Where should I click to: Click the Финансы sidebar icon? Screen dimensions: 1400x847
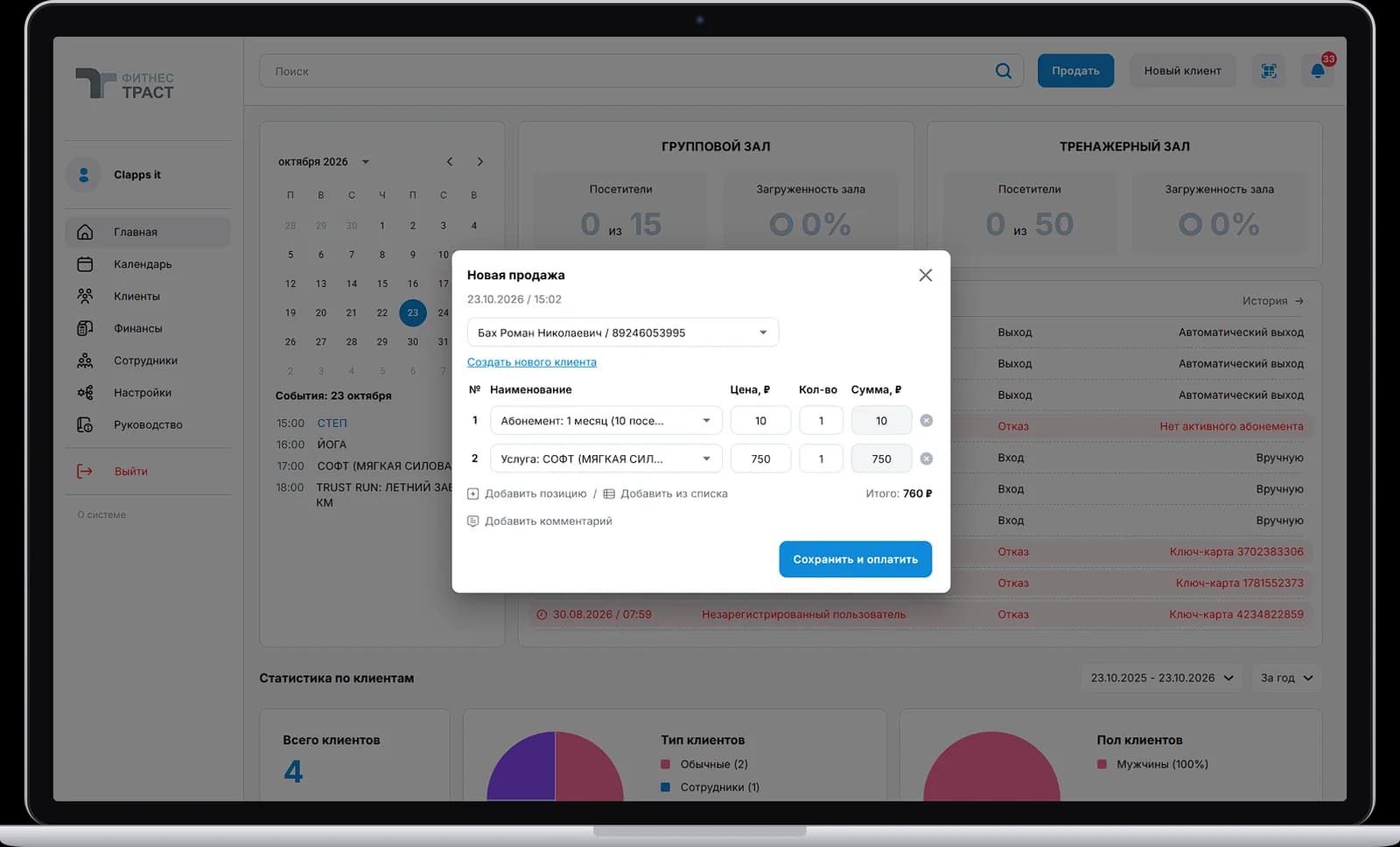(x=85, y=328)
